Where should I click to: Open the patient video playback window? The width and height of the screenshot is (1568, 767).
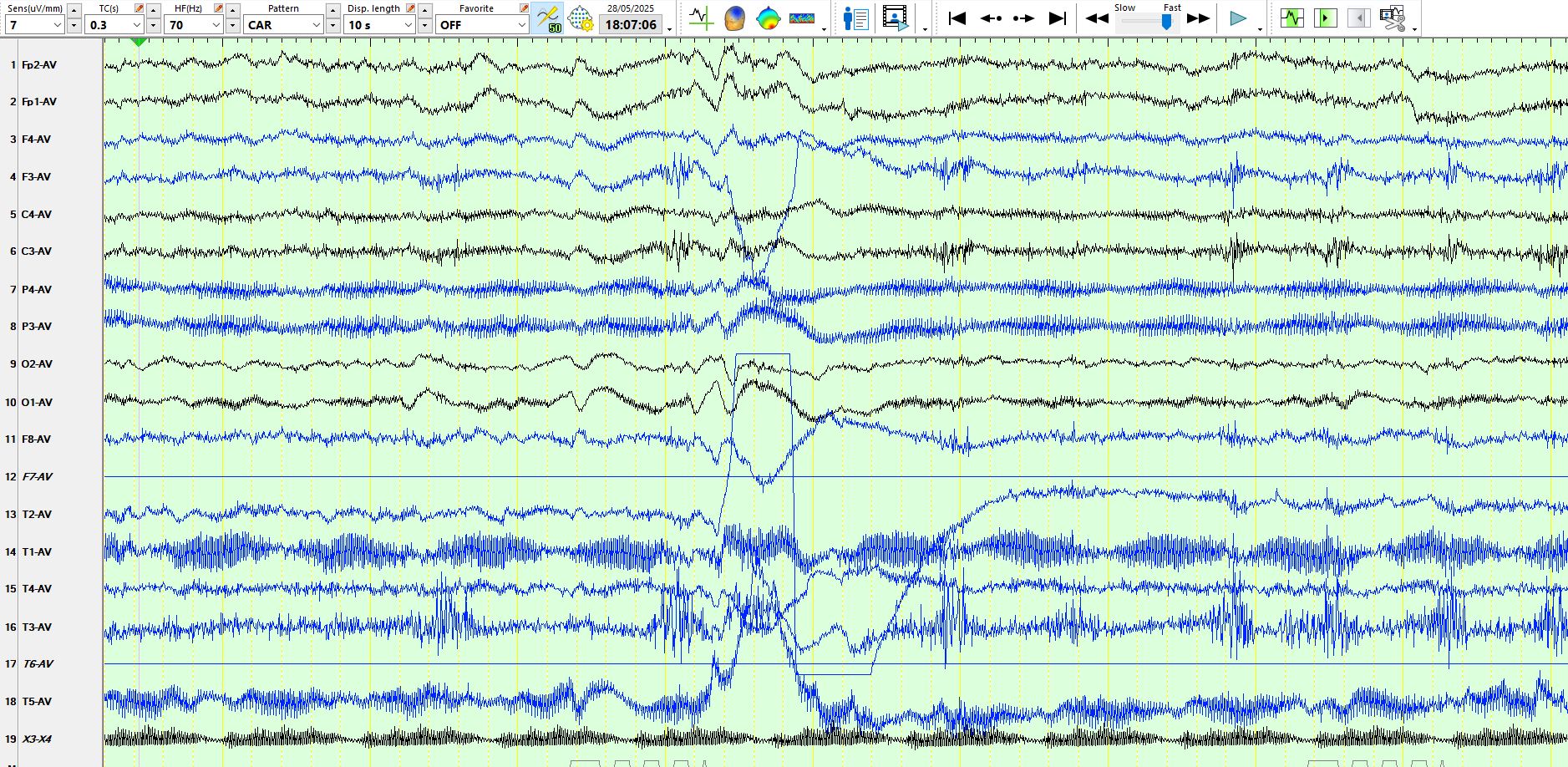point(896,18)
